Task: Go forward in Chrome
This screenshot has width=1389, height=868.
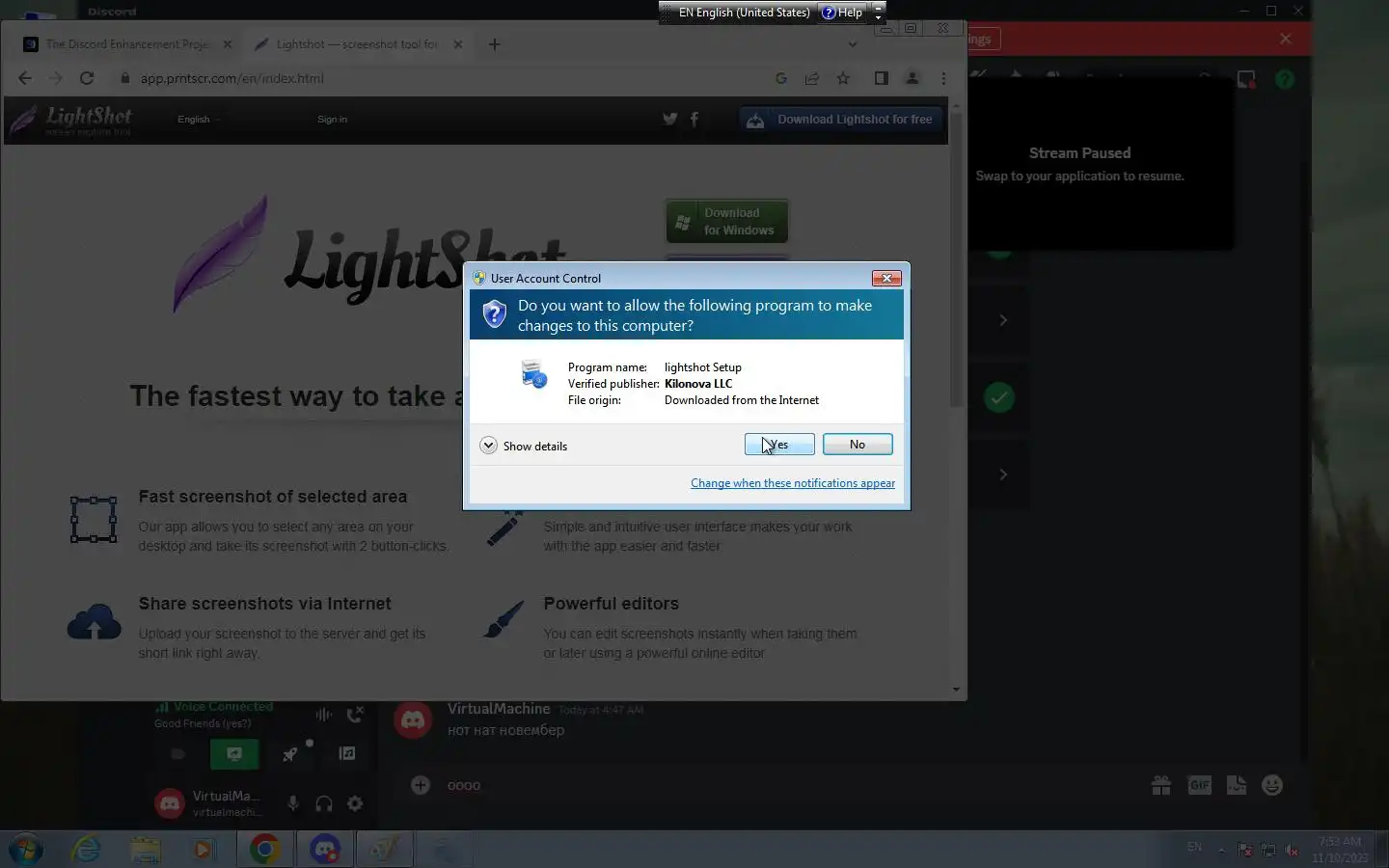Action: point(56,78)
